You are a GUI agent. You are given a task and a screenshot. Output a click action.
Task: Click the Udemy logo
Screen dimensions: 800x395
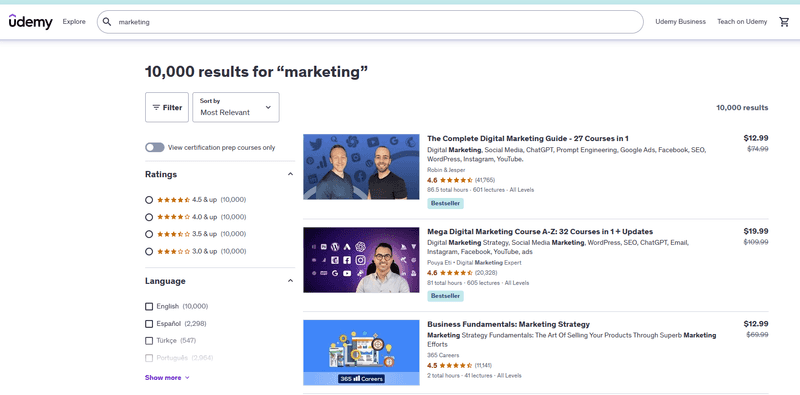[x=31, y=22]
